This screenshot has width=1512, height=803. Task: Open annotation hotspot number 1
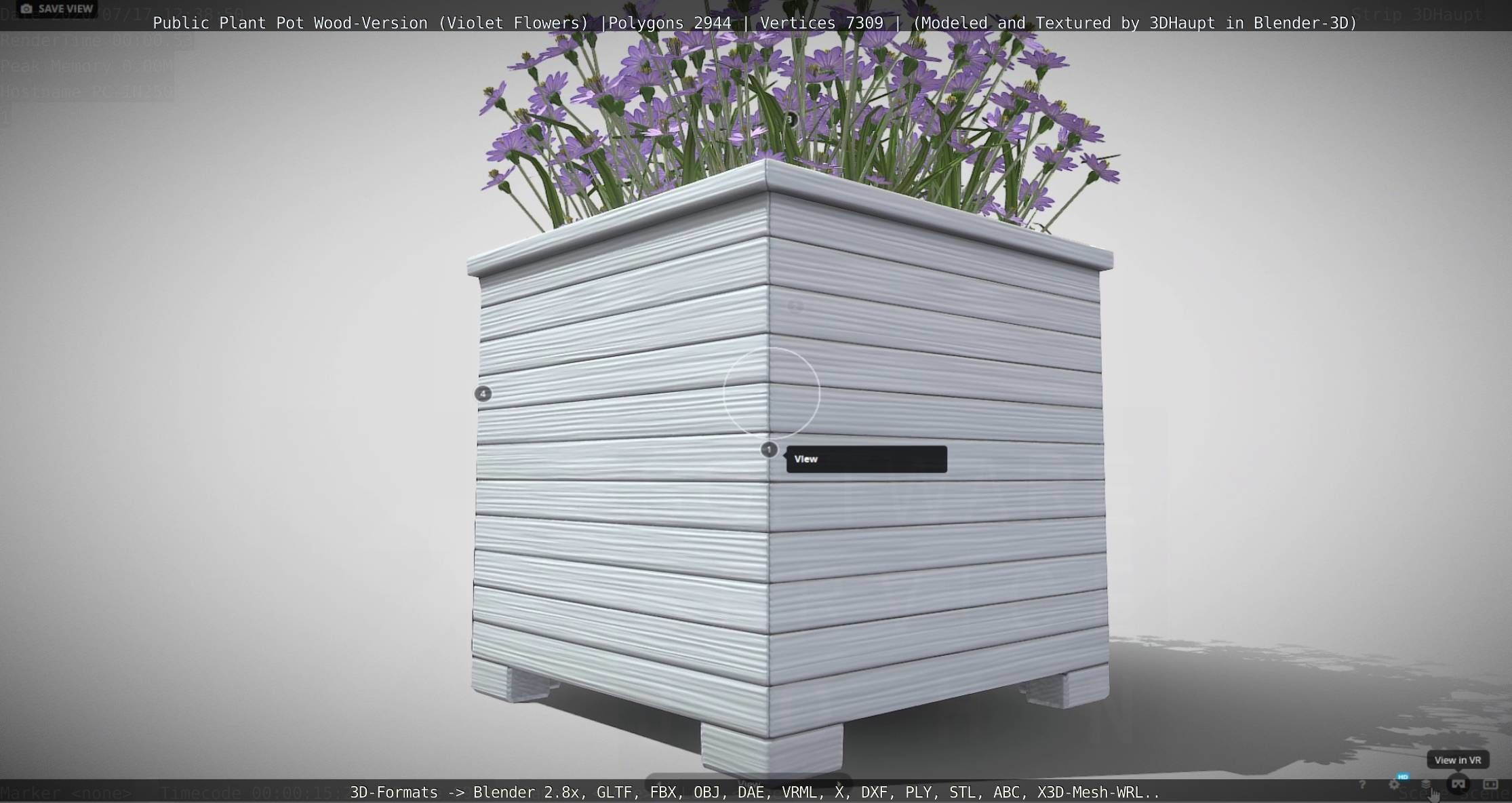[x=769, y=450]
